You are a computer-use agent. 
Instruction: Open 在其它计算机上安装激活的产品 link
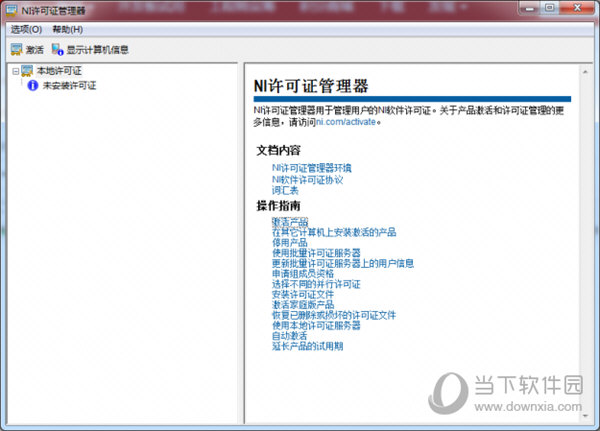point(334,232)
